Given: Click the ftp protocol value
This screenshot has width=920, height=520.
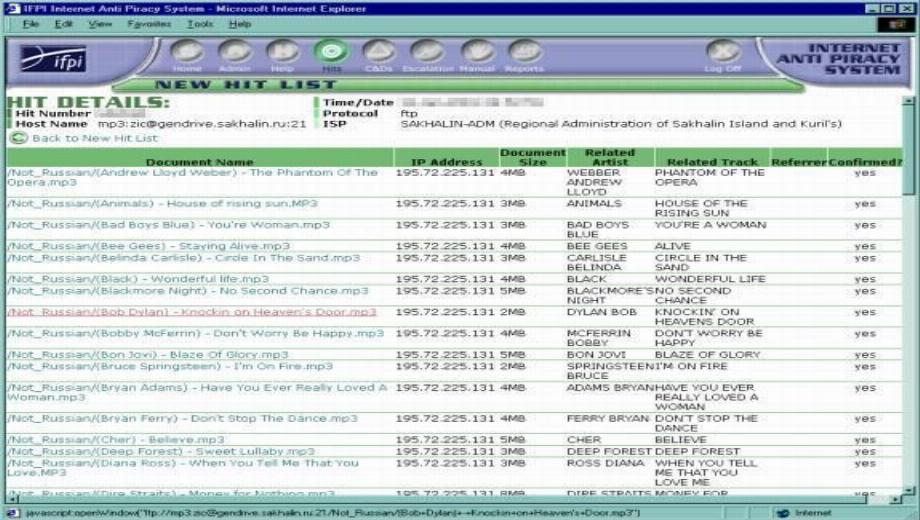Looking at the screenshot, I should coord(409,113).
